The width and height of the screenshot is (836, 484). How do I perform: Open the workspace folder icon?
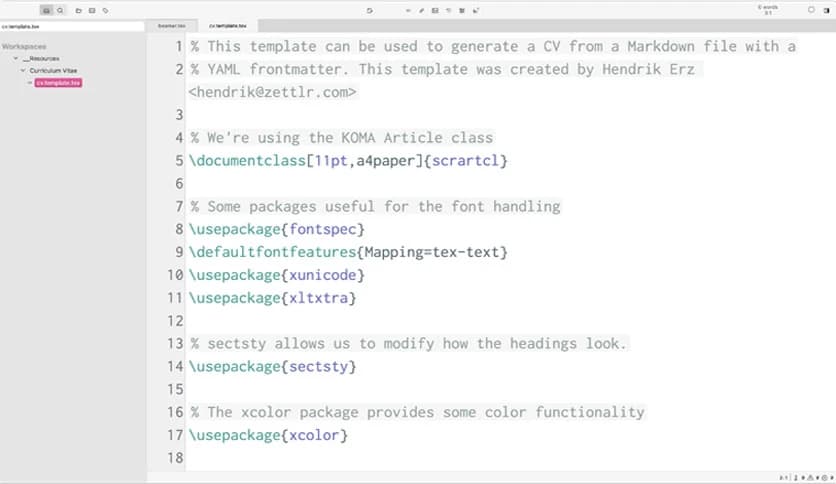(x=78, y=10)
